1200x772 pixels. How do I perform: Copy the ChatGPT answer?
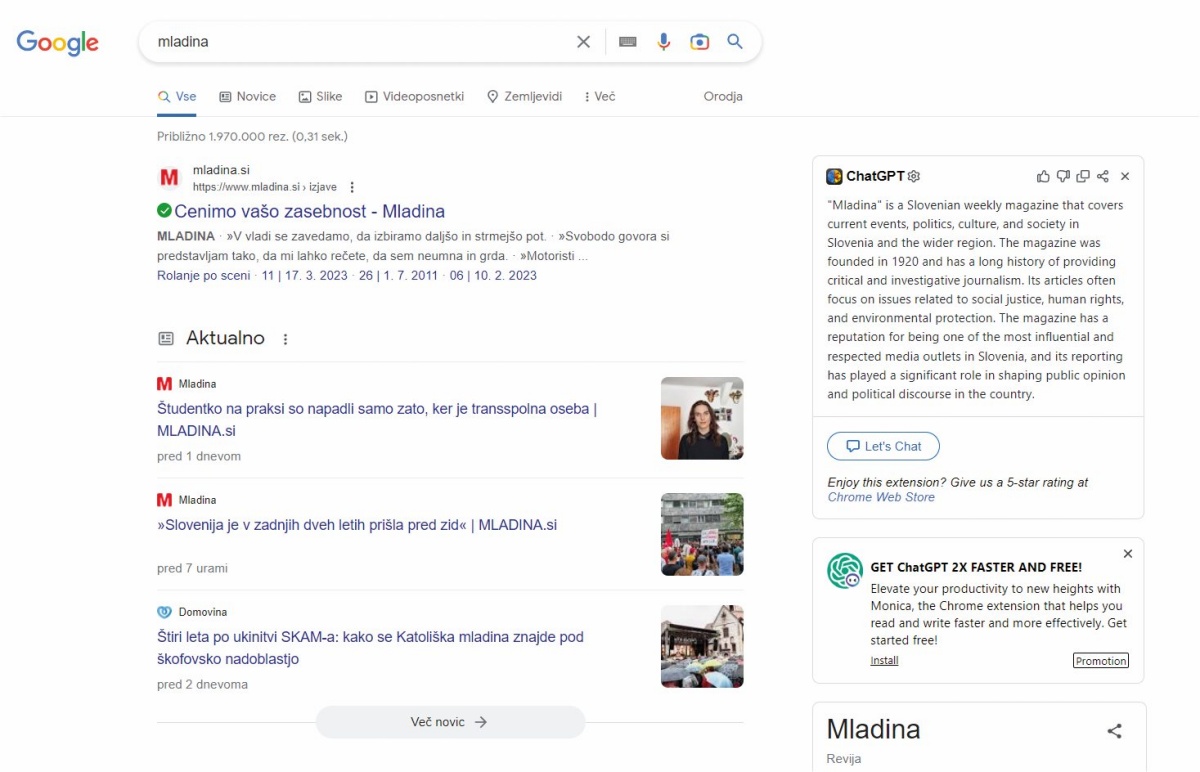(1083, 176)
